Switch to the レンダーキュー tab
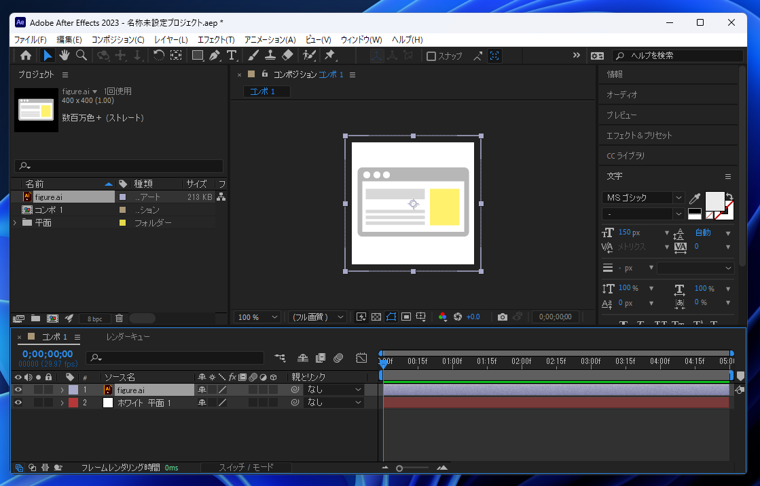760x486 pixels. coord(128,337)
